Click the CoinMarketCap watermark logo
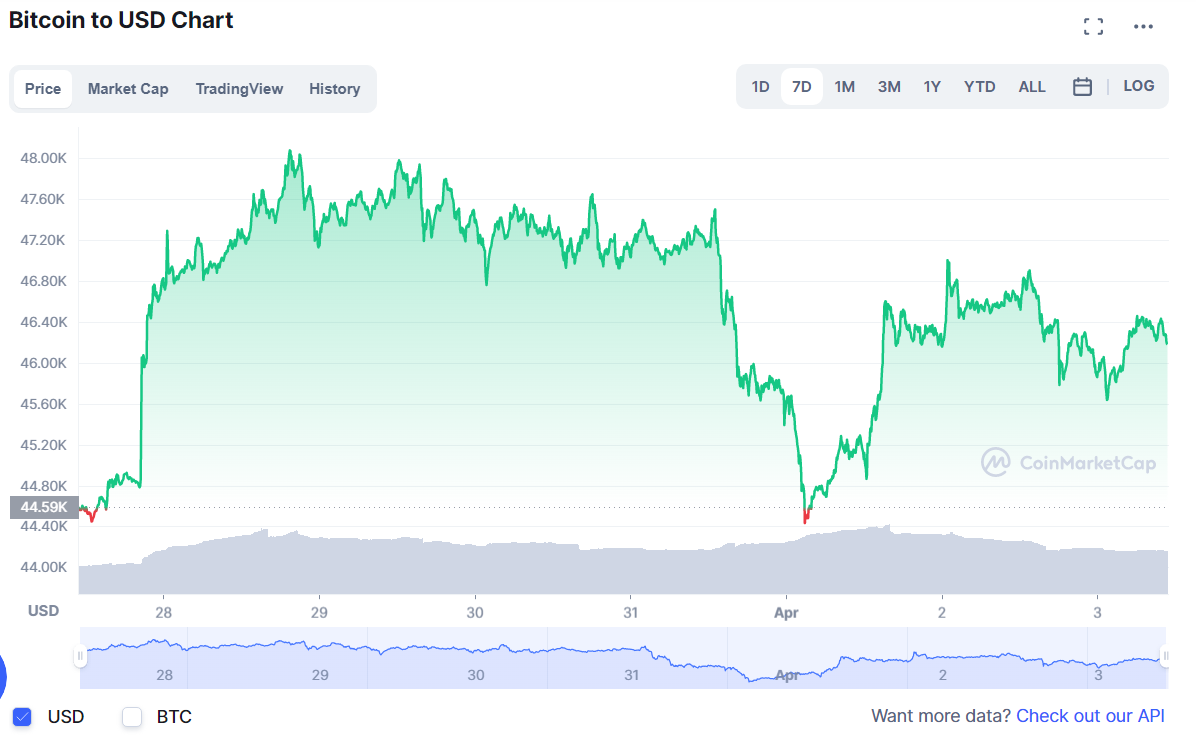This screenshot has height=750, width=1196. click(x=1069, y=464)
